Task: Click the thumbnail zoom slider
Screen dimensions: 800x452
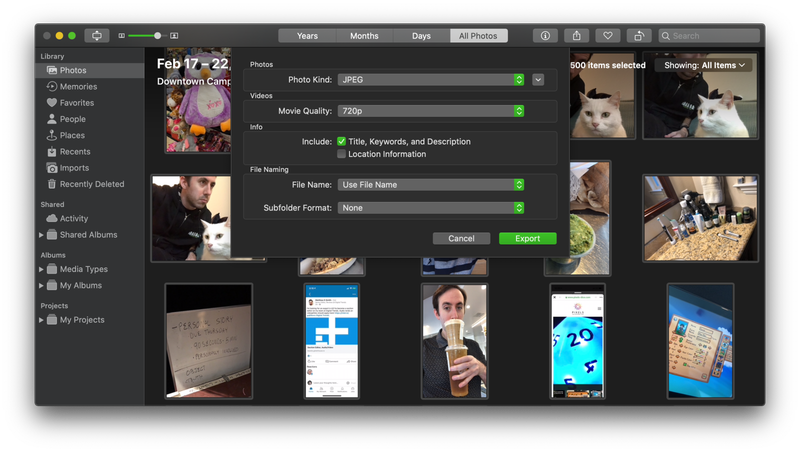Action: [147, 35]
